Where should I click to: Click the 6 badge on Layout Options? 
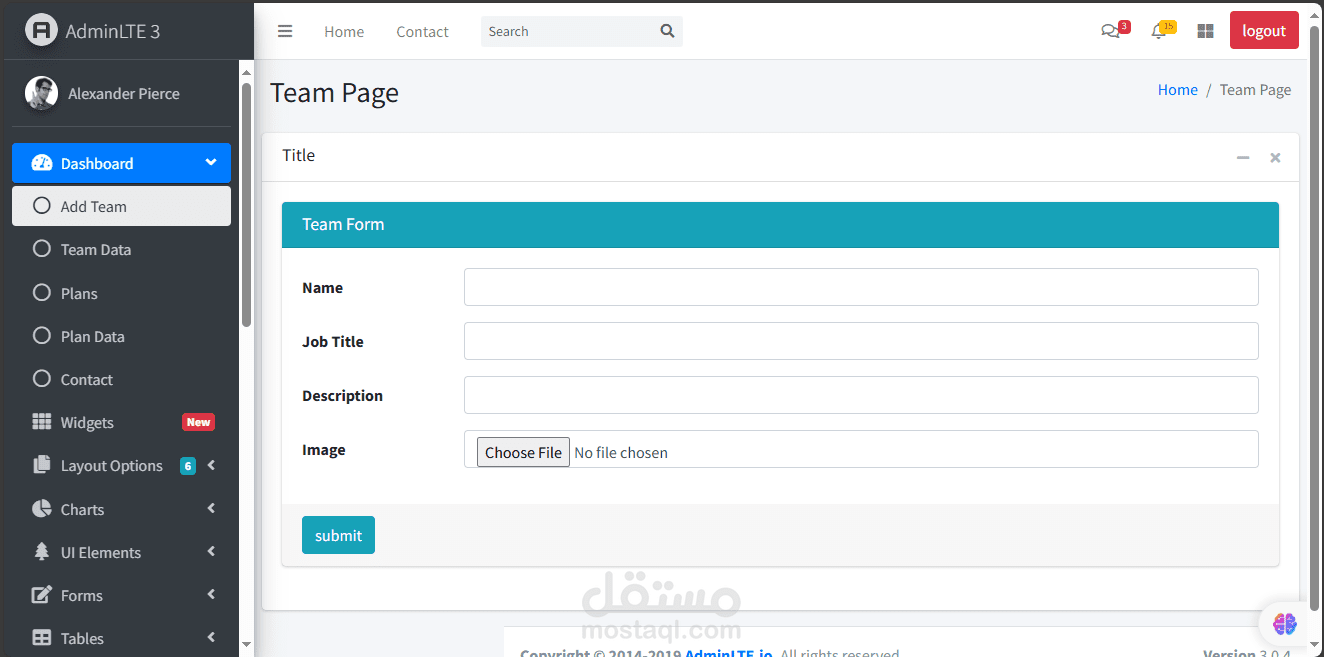(x=187, y=465)
